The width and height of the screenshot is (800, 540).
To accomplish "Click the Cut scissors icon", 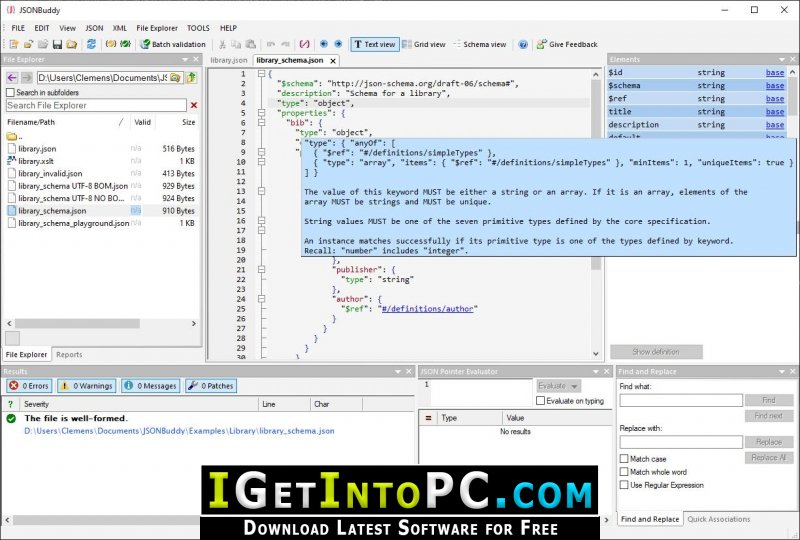I will click(222, 44).
